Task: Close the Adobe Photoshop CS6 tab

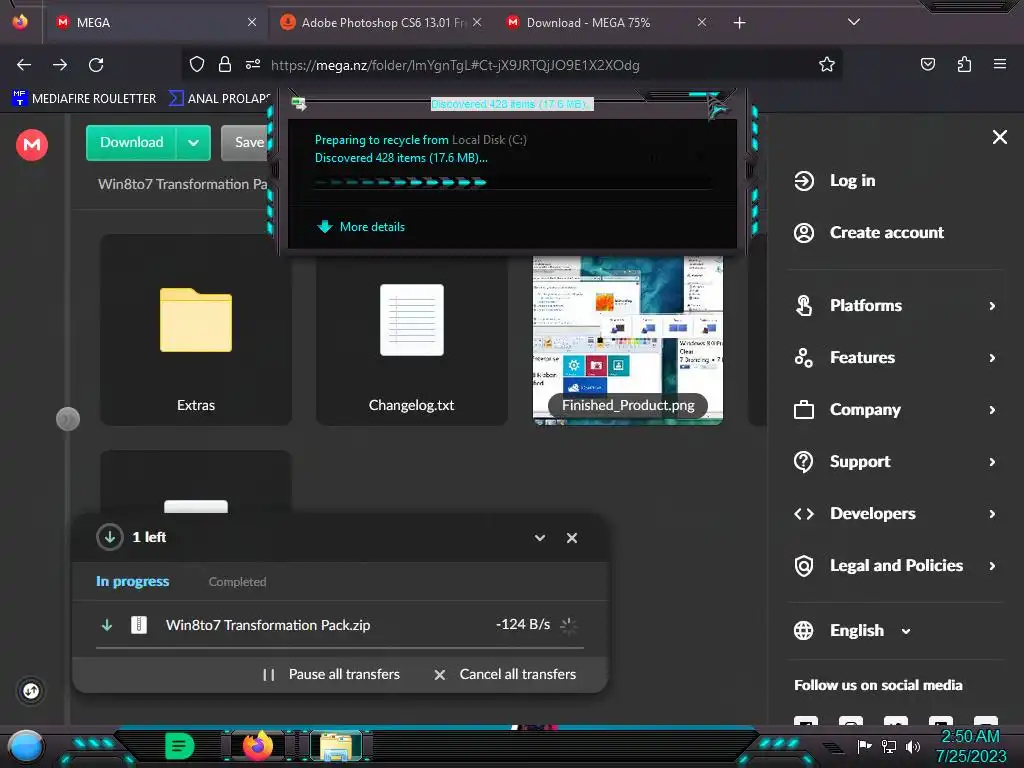Action: (477, 22)
